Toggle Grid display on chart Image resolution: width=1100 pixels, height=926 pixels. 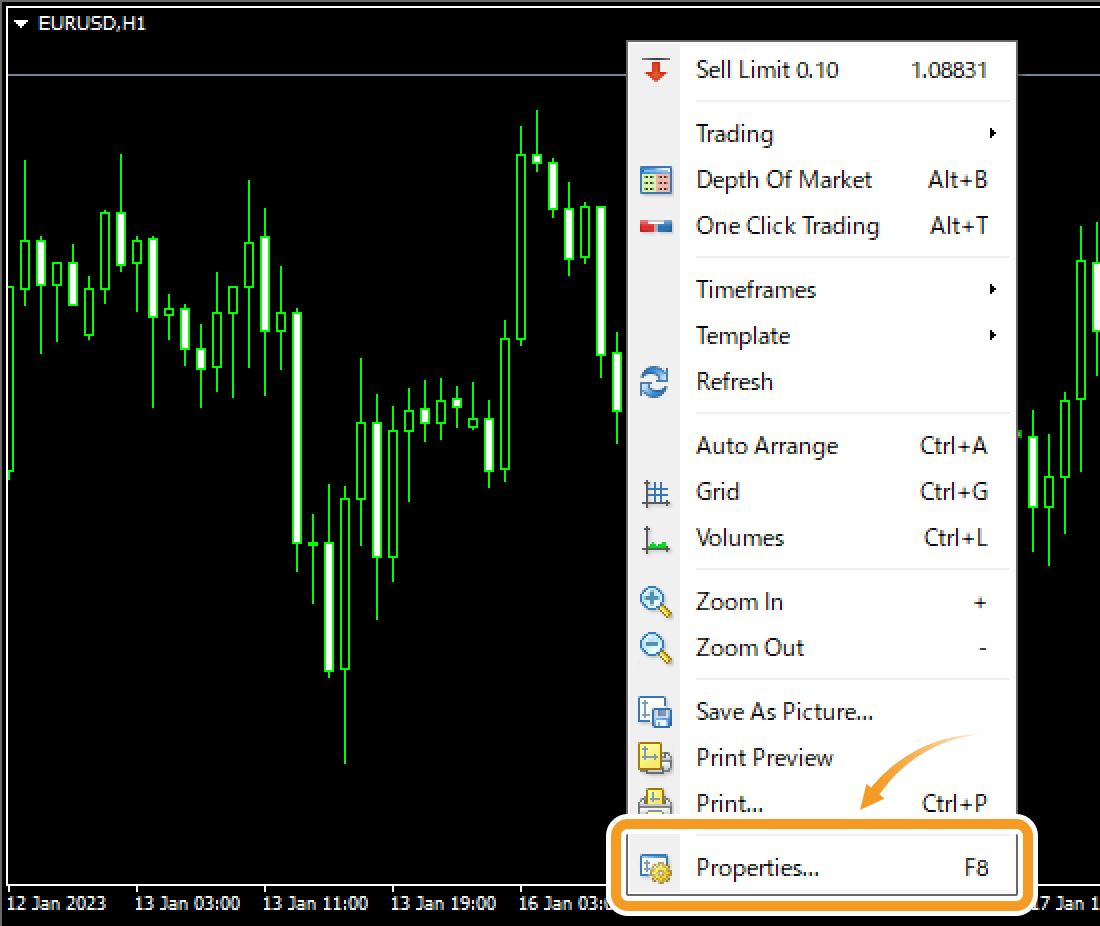[x=718, y=492]
